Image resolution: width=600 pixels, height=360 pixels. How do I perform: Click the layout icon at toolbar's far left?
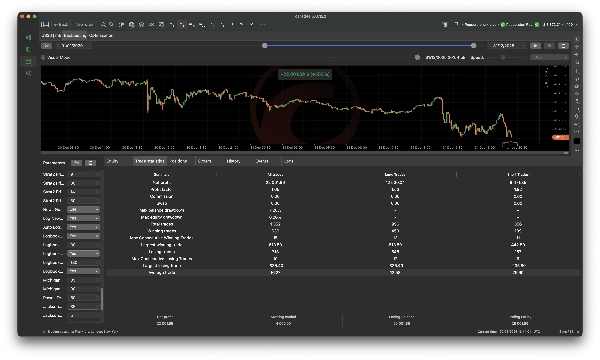(x=45, y=24)
